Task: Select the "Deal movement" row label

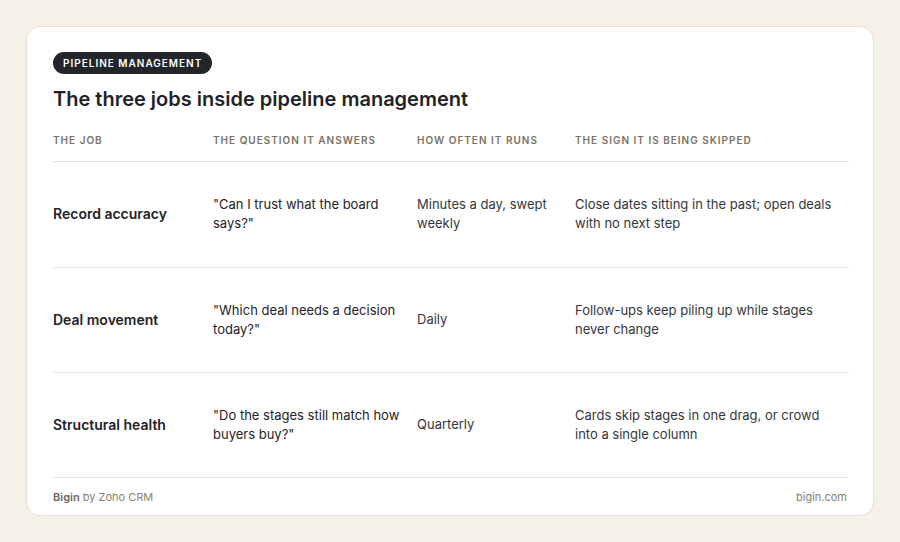Action: pos(106,320)
